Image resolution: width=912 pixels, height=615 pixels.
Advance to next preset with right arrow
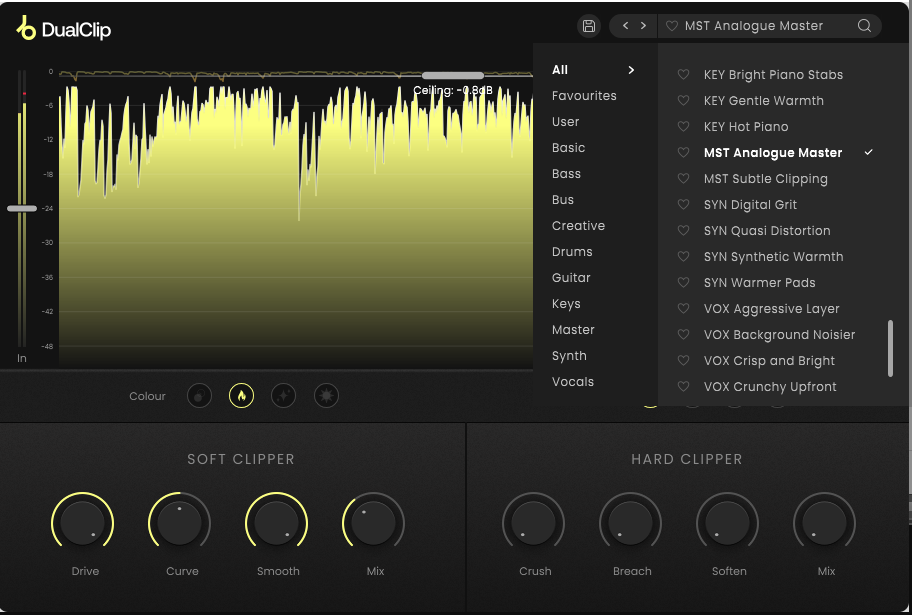(643, 26)
